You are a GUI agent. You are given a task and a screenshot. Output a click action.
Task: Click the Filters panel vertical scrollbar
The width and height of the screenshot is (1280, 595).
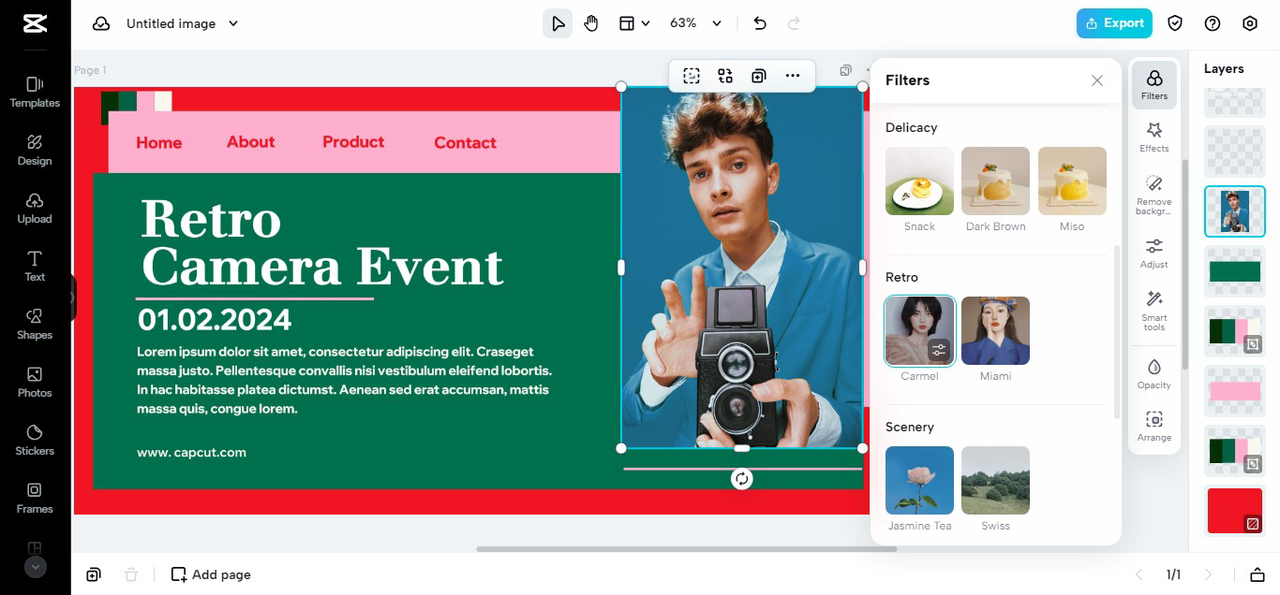click(x=1117, y=332)
